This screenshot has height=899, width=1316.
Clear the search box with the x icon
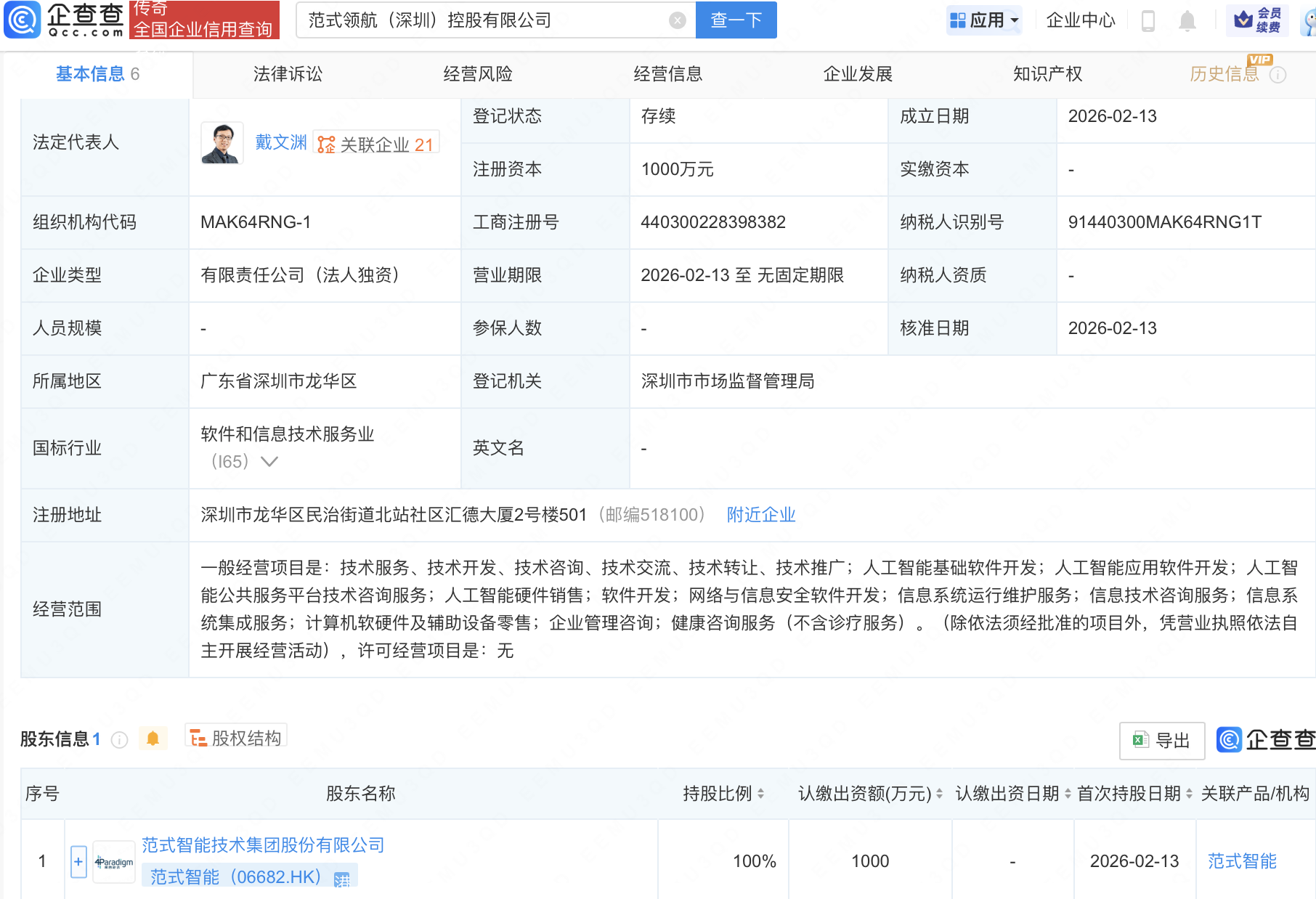pyautogui.click(x=678, y=20)
